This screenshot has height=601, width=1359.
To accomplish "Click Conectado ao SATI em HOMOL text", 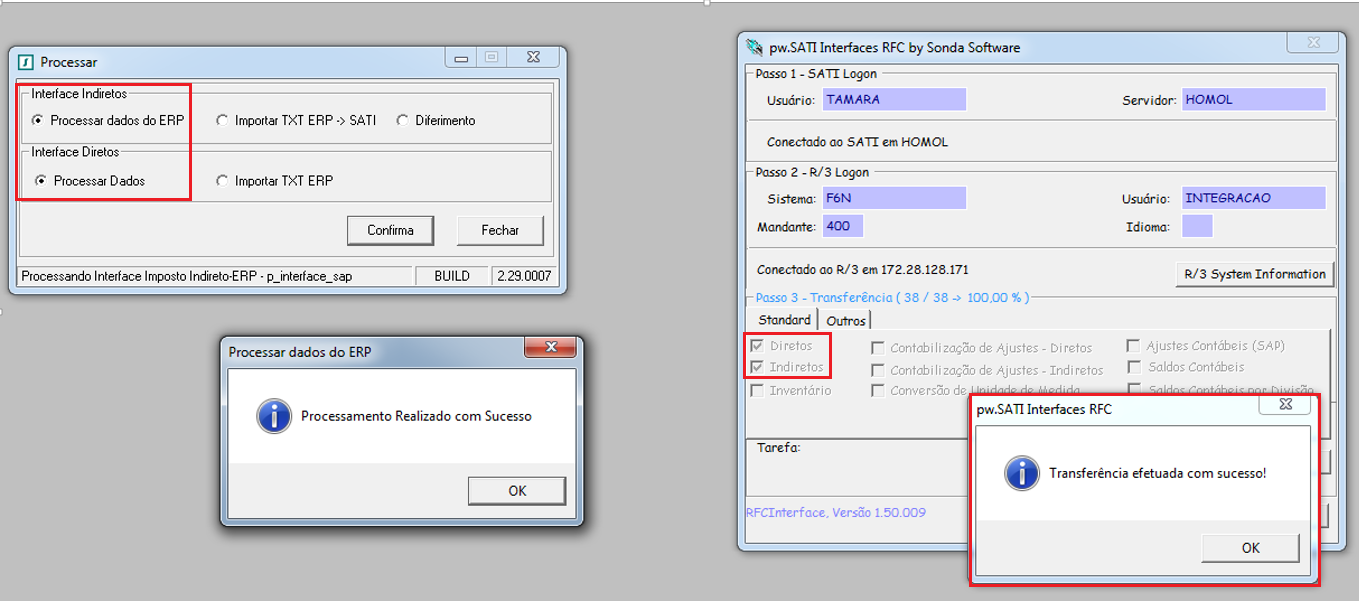I will 857,142.
